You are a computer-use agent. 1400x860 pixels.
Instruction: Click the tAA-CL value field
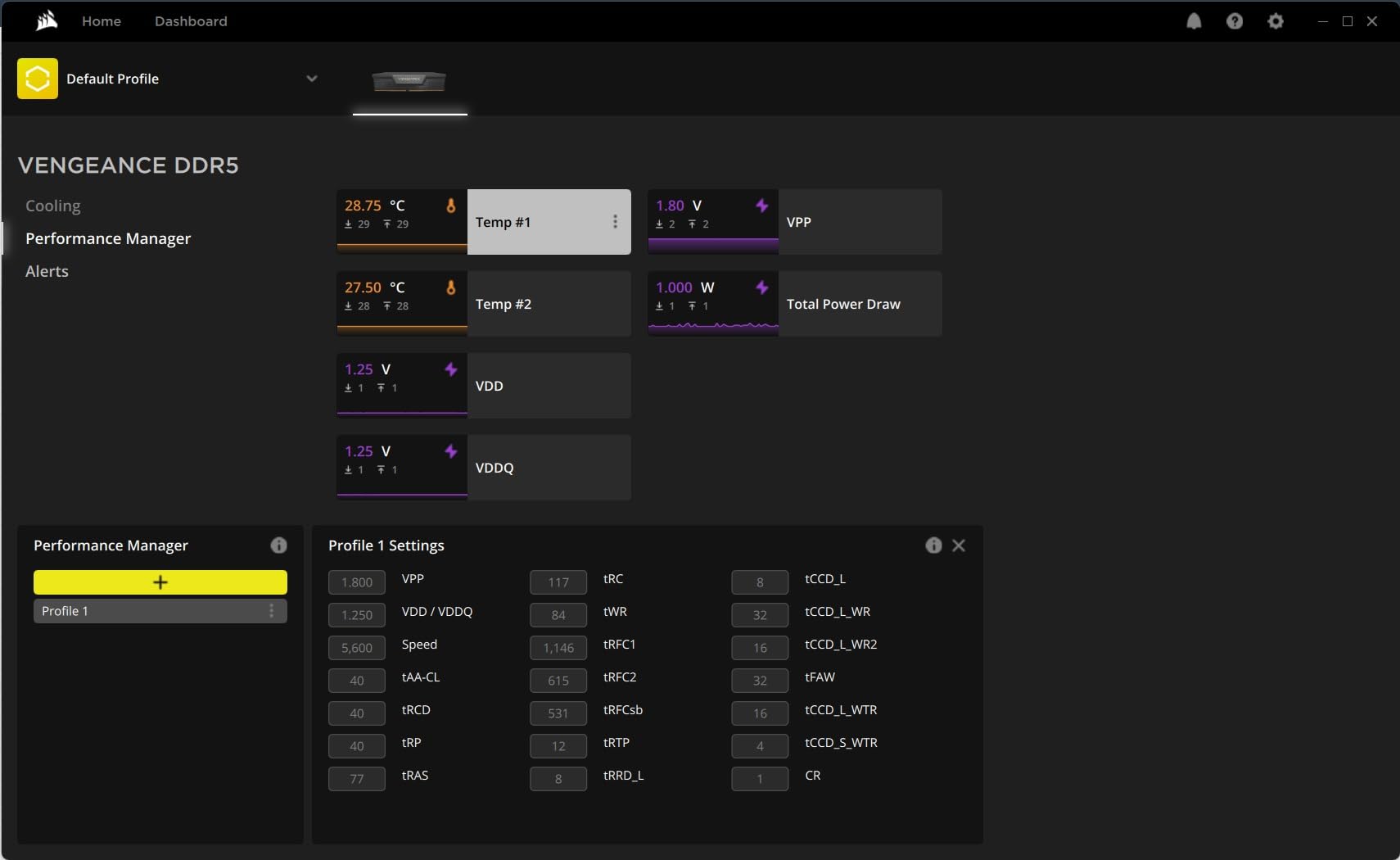[357, 681]
